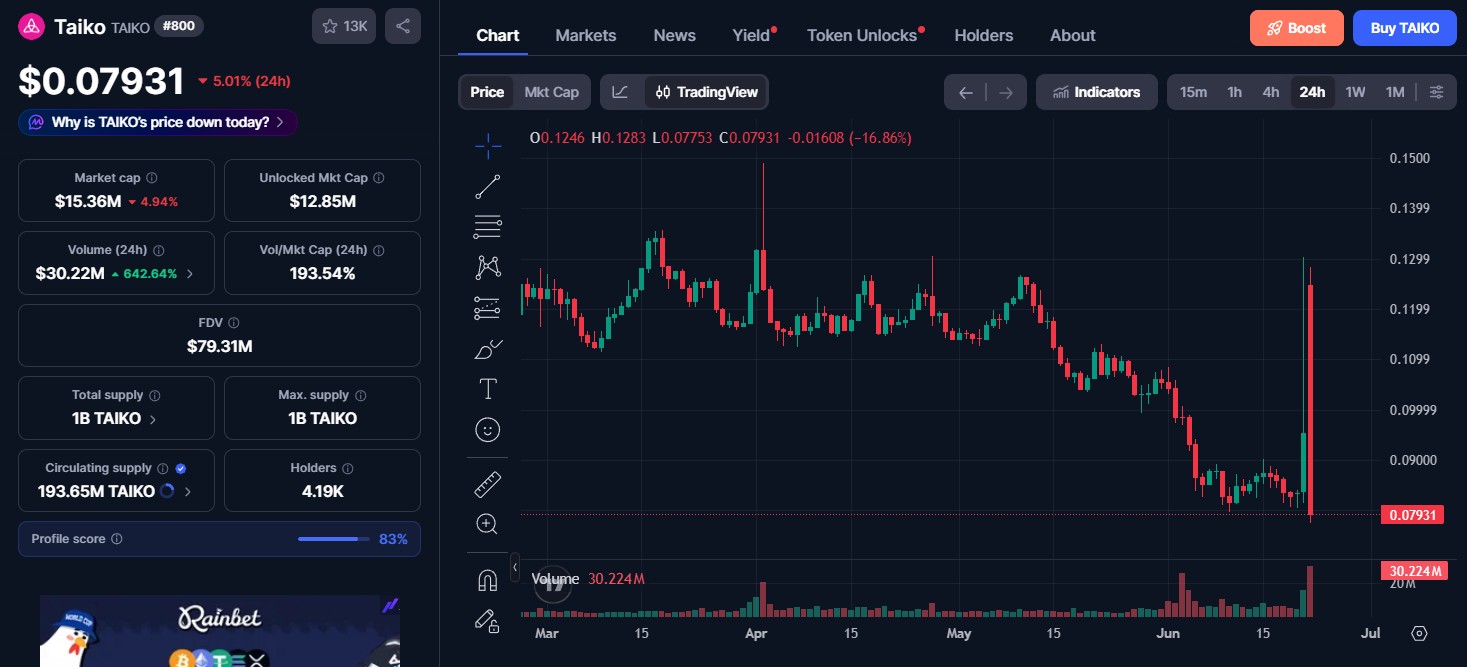Set chart interval to 15m
Viewport: 1467px width, 667px height.
(1193, 92)
